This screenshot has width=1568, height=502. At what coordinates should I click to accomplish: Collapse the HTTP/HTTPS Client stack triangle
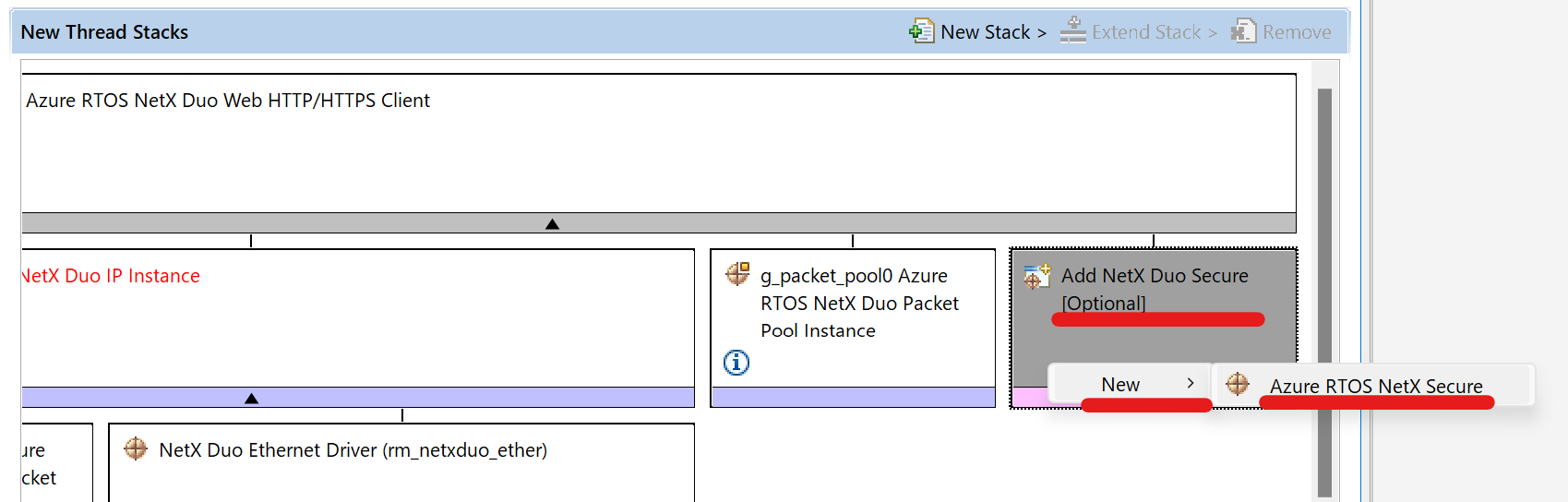tap(552, 224)
